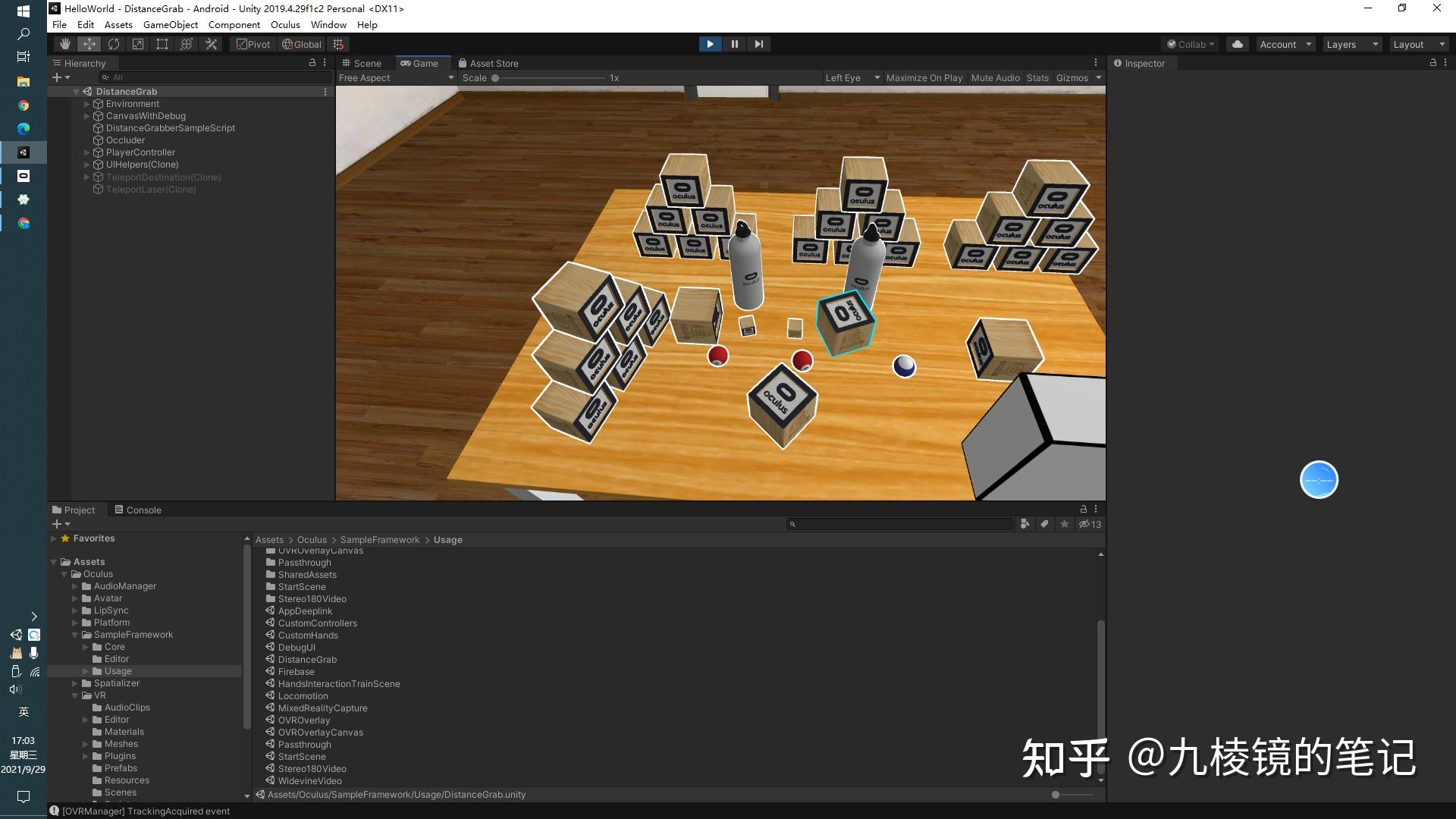Toggle Global handle rotation
The width and height of the screenshot is (1456, 819).
tap(301, 44)
